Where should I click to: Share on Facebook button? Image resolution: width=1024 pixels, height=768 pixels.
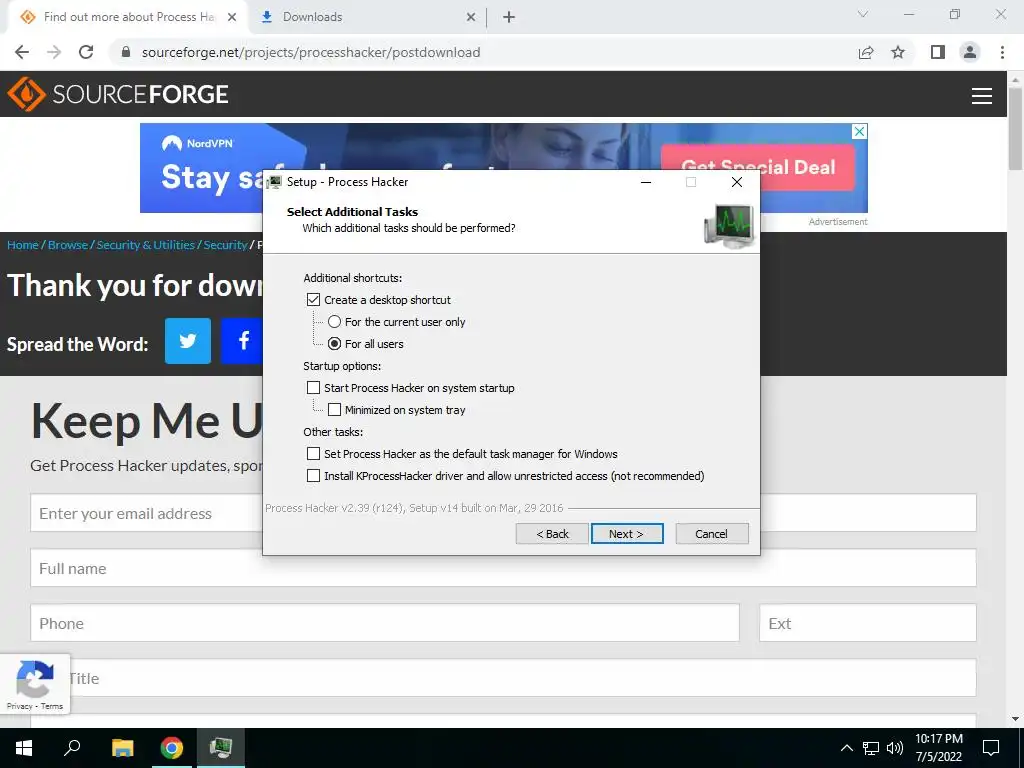pyautogui.click(x=242, y=340)
